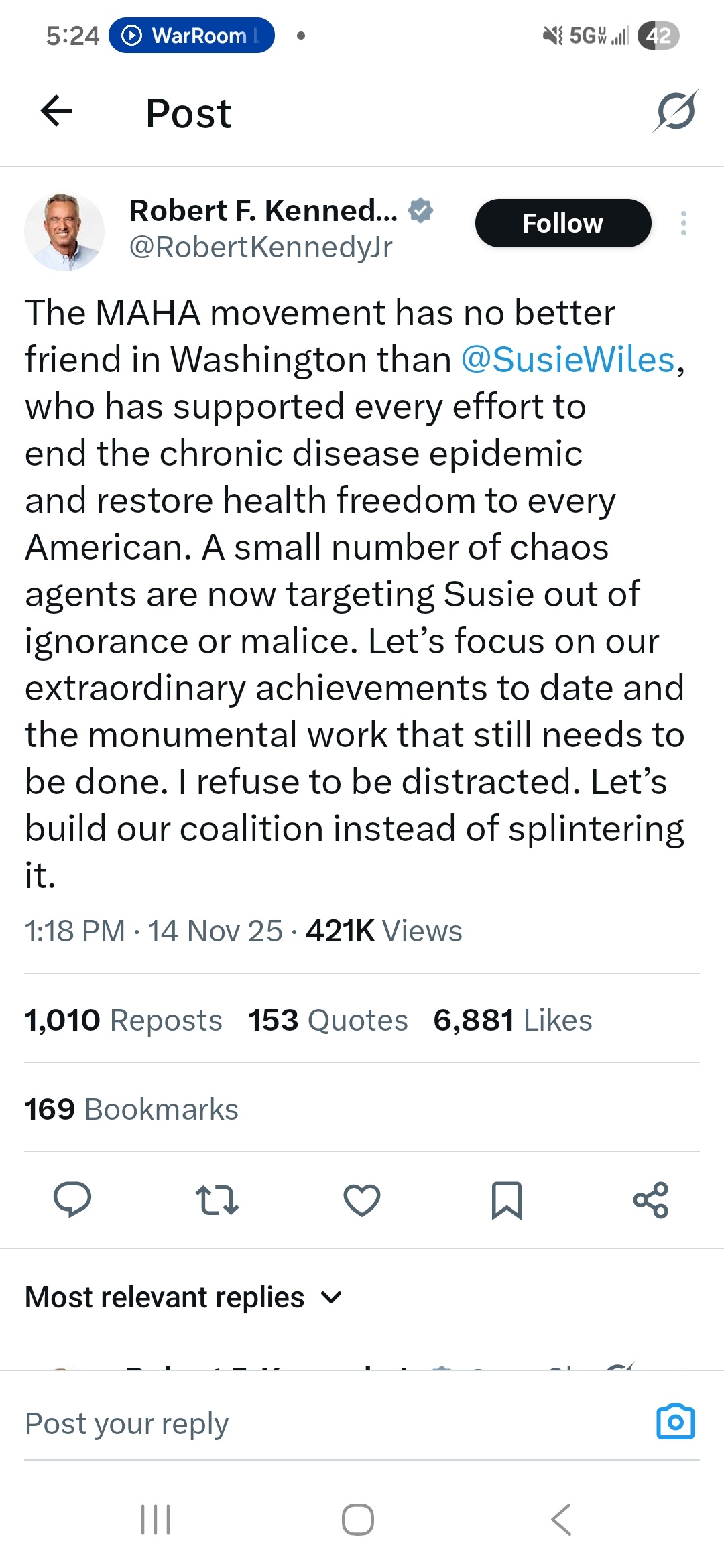Bookmark the post with bookmark icon
The width and height of the screenshot is (724, 1568).
click(506, 1199)
